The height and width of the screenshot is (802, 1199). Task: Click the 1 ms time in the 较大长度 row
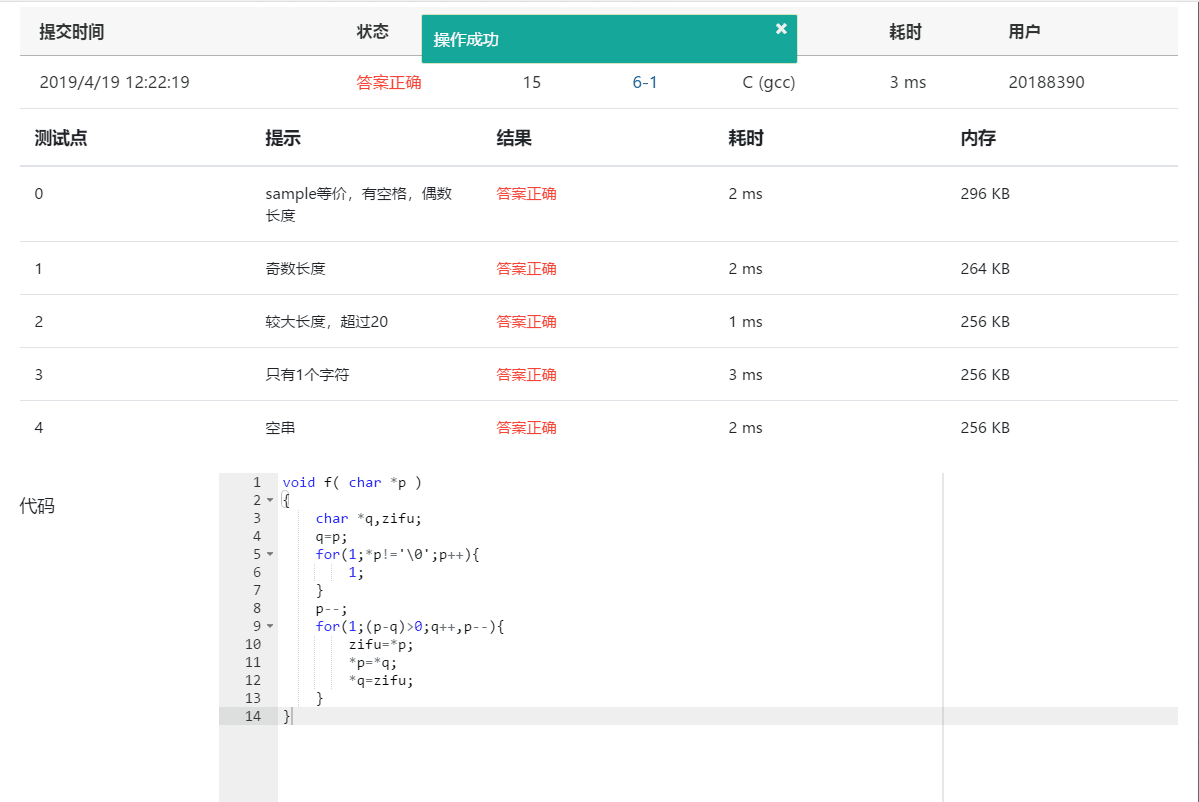point(746,322)
